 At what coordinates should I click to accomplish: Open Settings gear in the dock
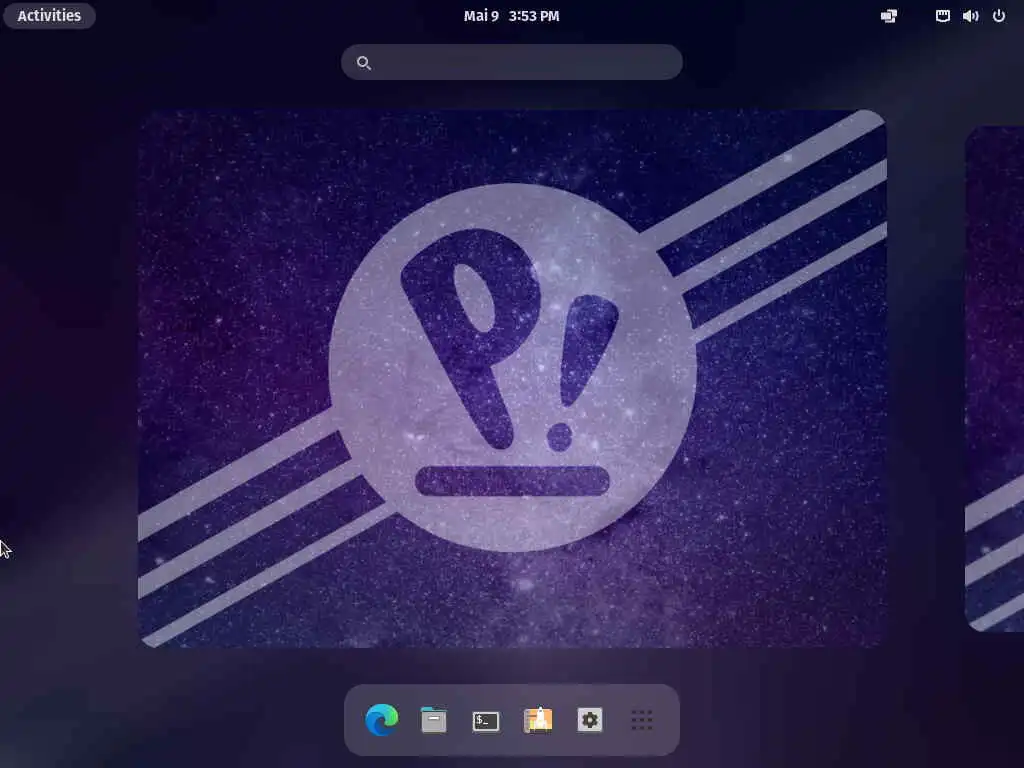pos(590,720)
